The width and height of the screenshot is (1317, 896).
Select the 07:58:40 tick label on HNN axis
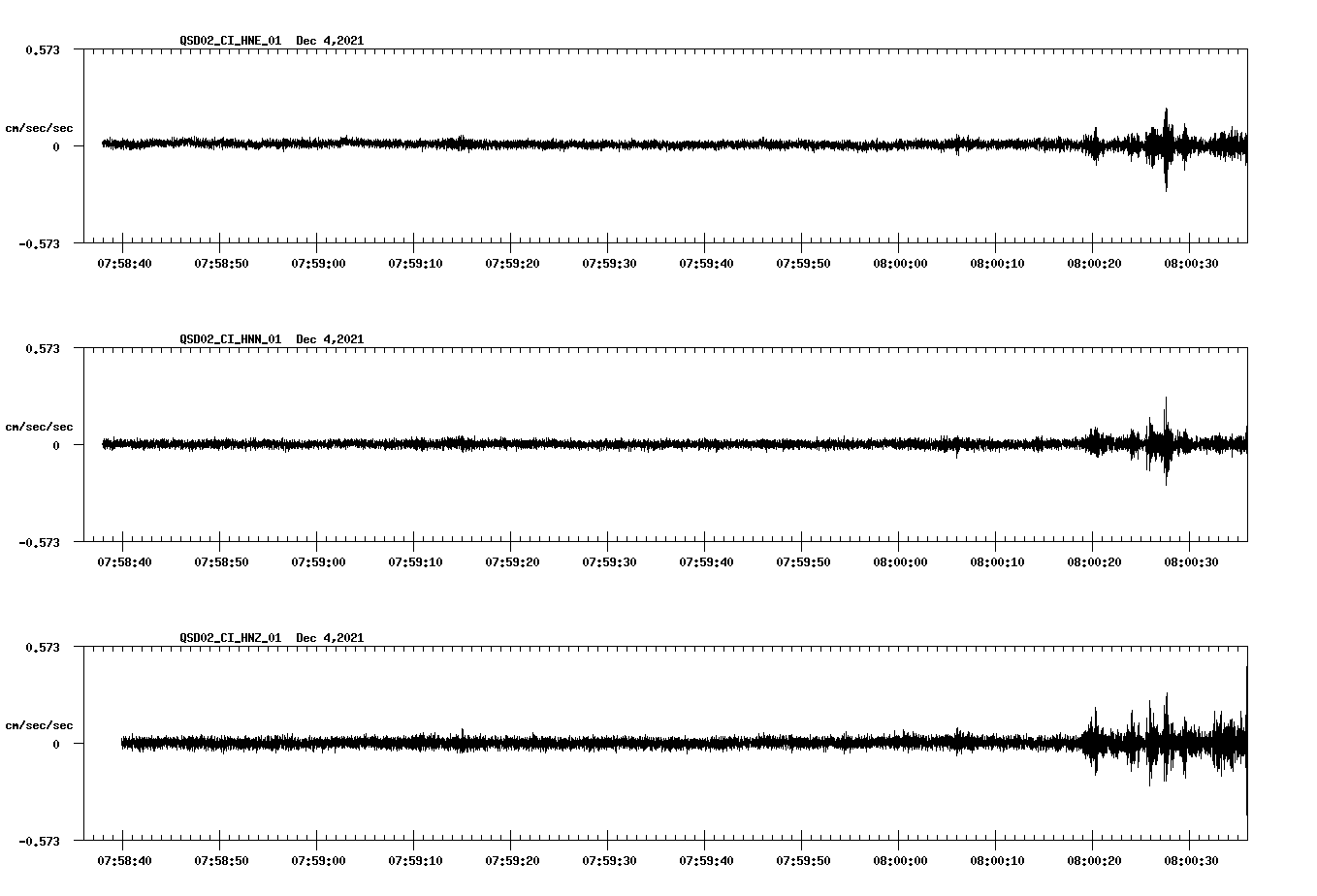click(x=124, y=562)
